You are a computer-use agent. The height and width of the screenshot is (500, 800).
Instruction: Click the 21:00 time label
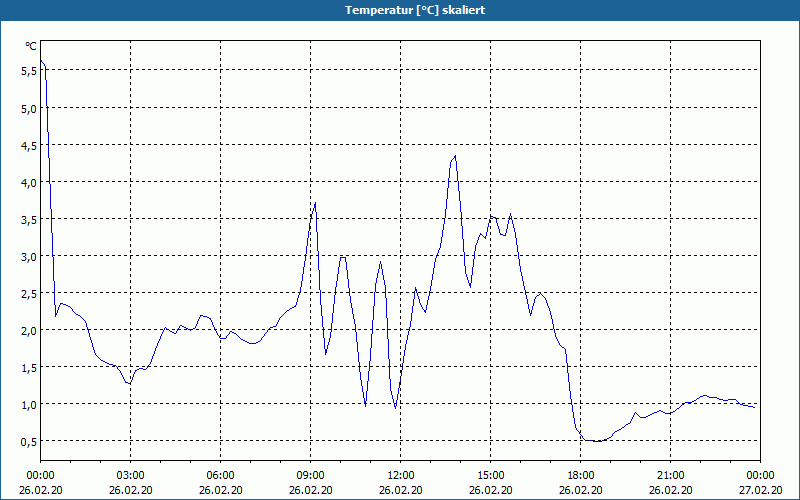pos(670,476)
